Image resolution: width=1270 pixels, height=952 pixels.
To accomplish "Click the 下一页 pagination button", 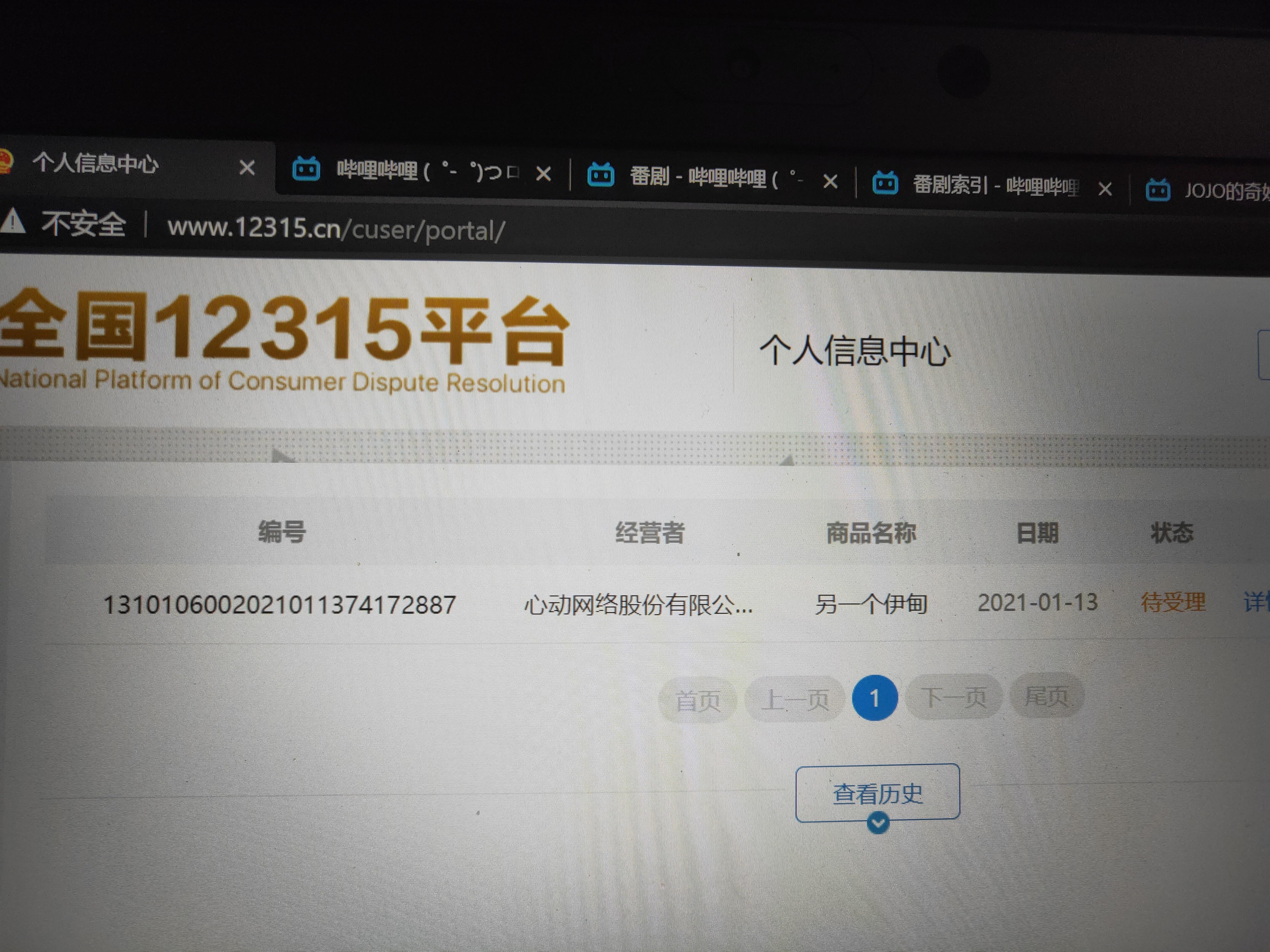I will coord(954,697).
